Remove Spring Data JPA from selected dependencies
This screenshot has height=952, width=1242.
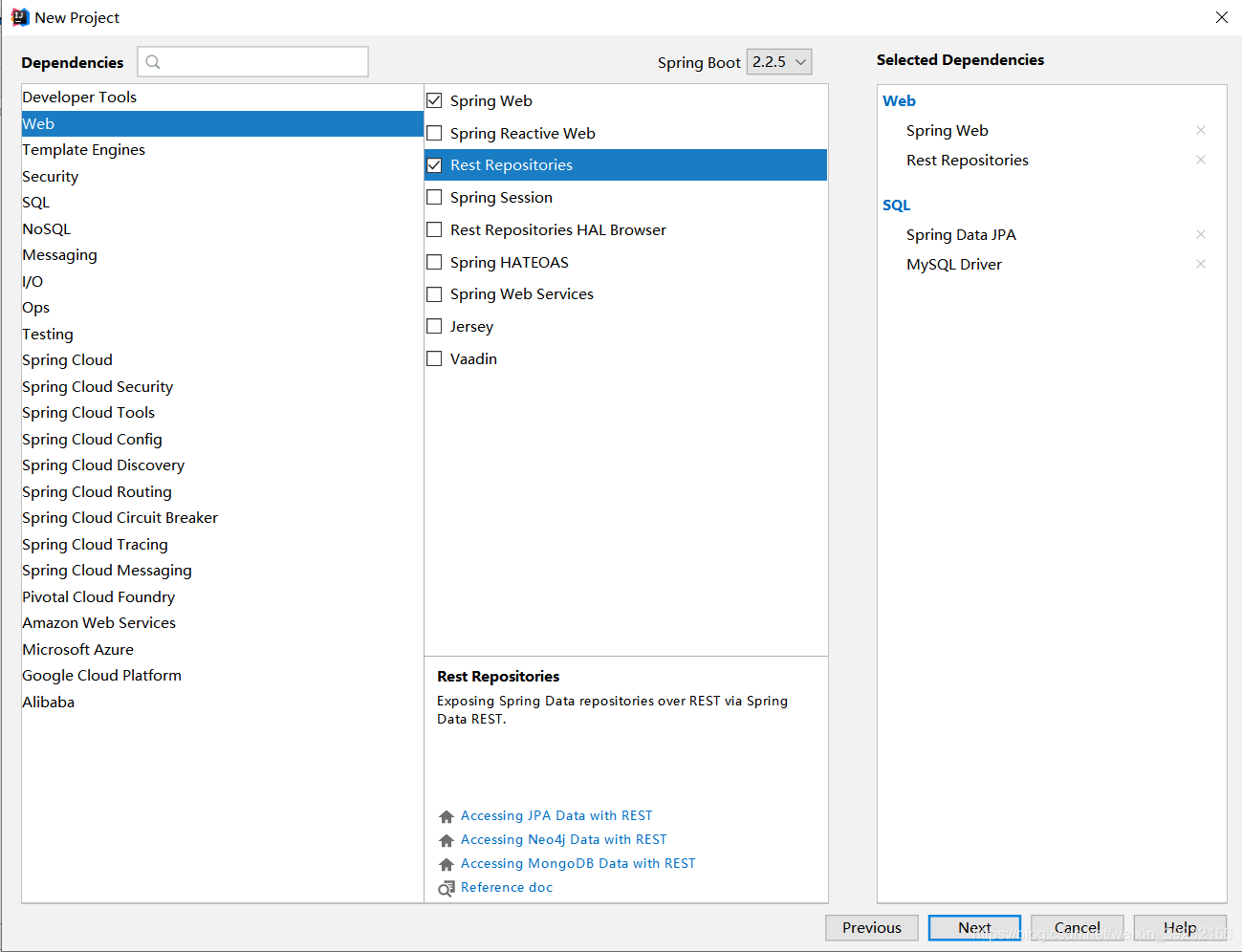pyautogui.click(x=1201, y=234)
